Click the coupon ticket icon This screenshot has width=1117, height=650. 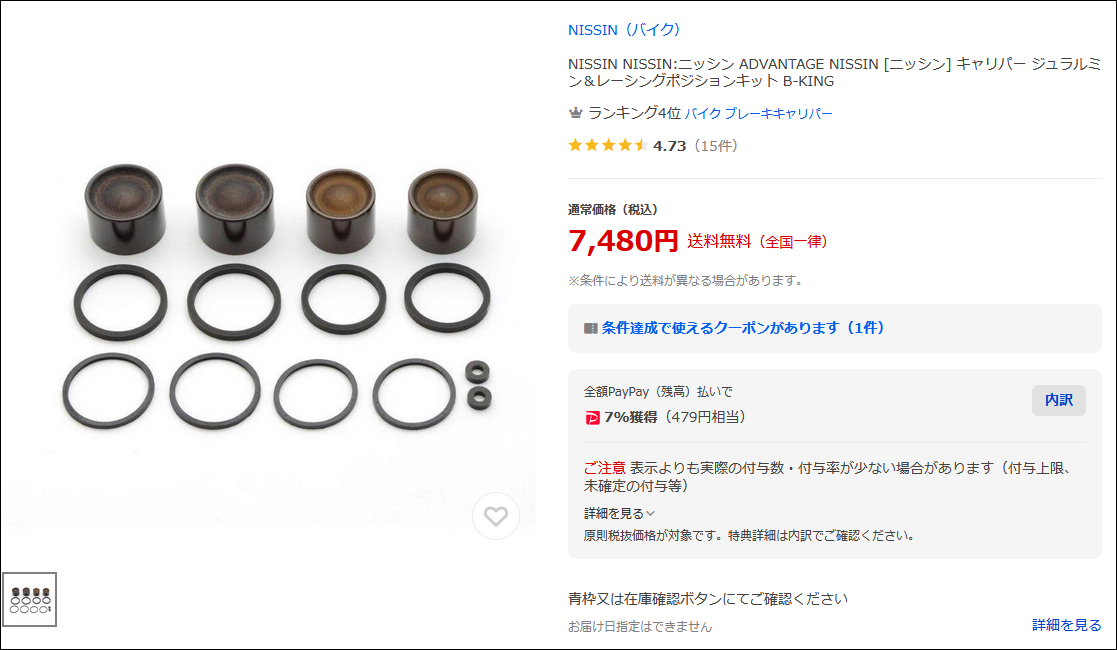591,328
